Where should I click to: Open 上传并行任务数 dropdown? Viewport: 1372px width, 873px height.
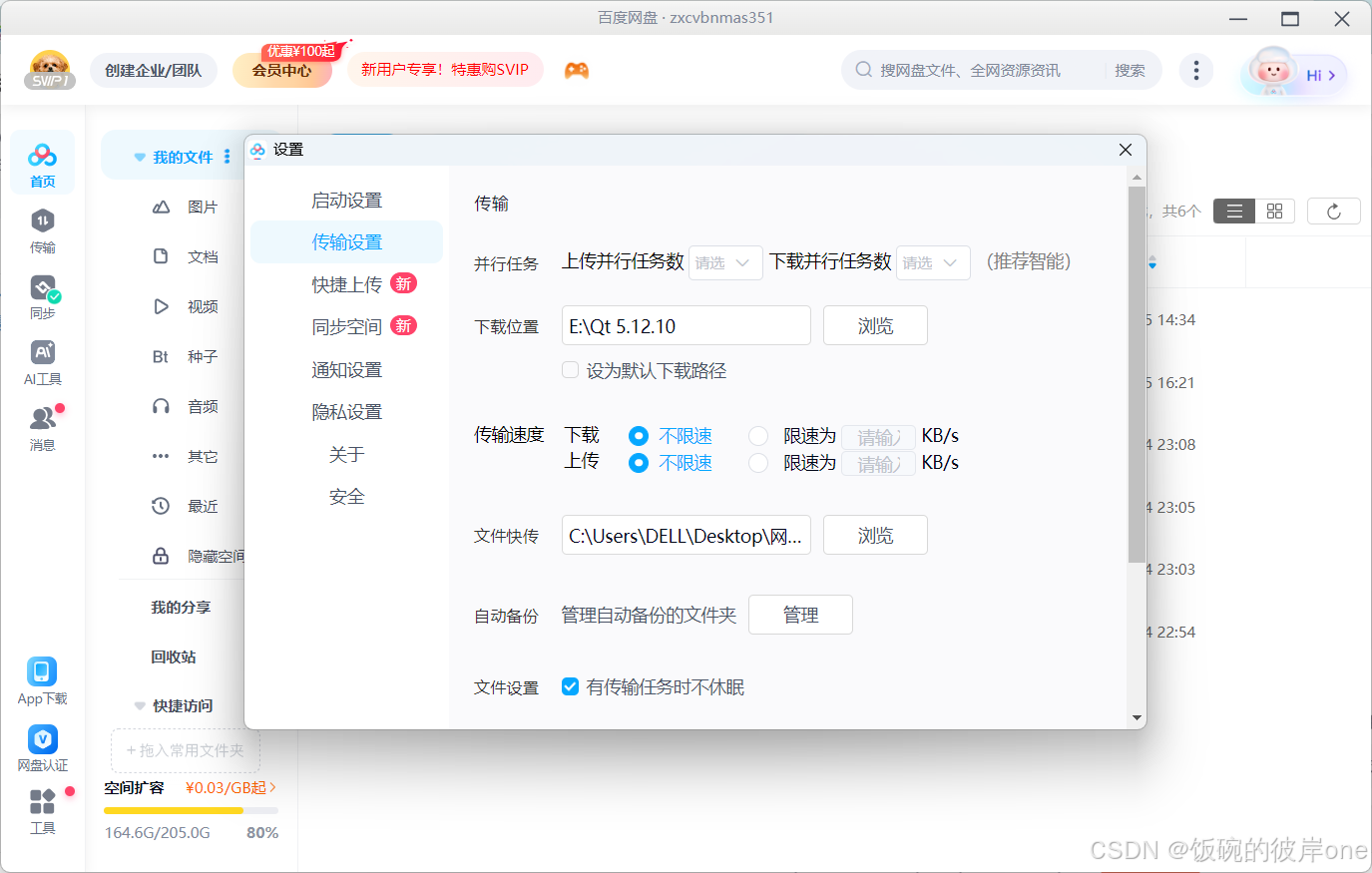tap(725, 262)
